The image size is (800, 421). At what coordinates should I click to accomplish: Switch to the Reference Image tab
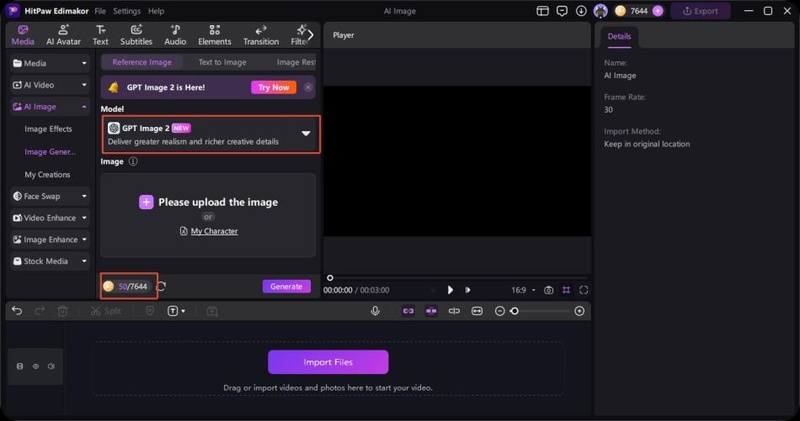(x=142, y=62)
